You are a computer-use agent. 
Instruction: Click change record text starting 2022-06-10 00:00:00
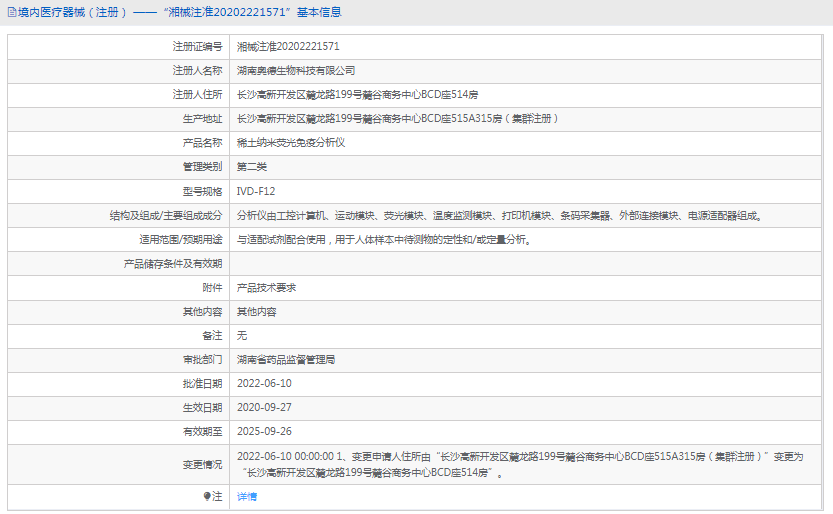point(520,465)
